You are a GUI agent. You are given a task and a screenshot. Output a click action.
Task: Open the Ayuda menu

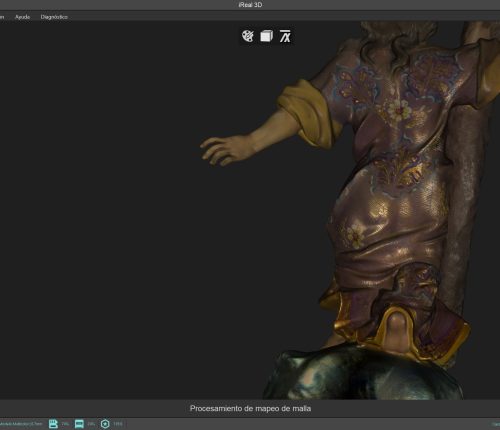pyautogui.click(x=23, y=17)
